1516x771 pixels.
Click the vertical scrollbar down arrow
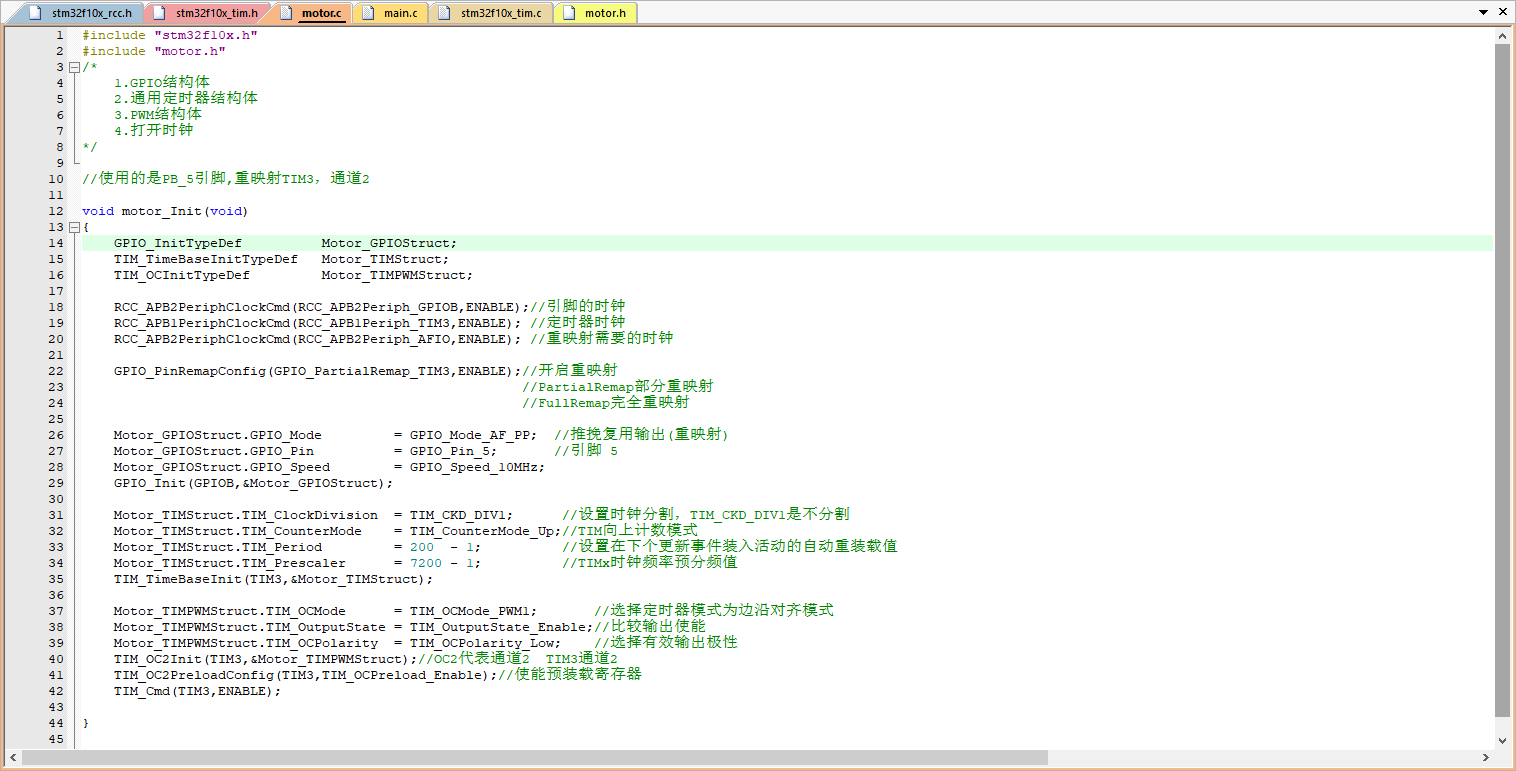pos(1502,741)
